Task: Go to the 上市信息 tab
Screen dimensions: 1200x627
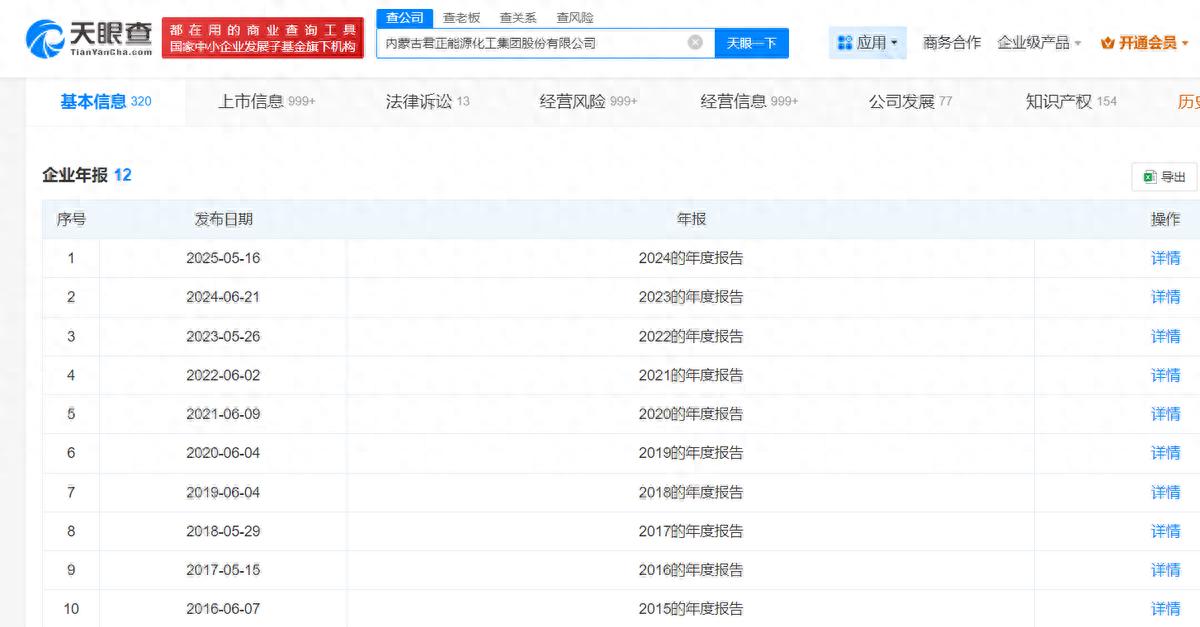Action: point(266,101)
